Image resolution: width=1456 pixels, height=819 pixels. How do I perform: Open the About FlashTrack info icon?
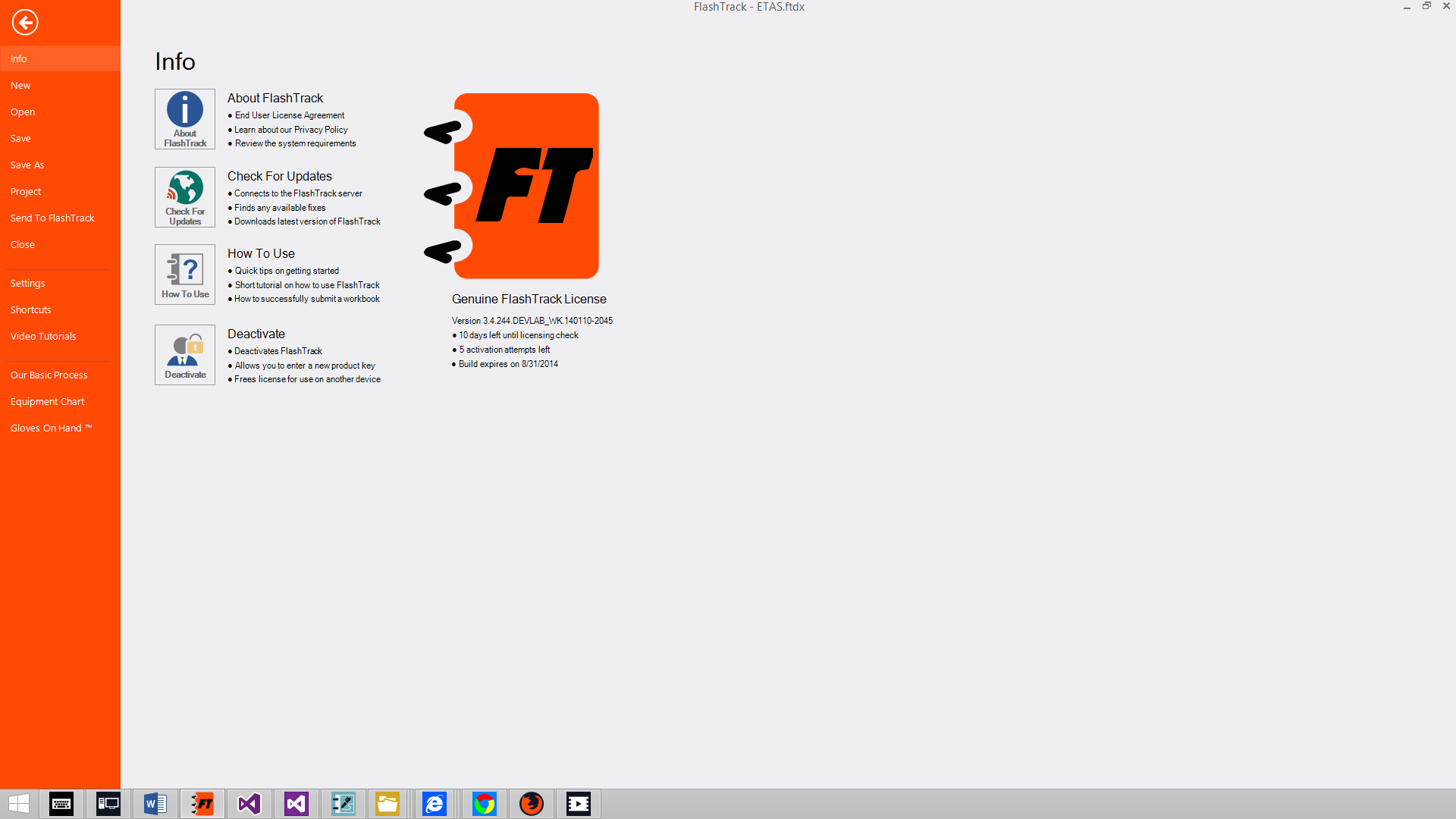pos(185,119)
